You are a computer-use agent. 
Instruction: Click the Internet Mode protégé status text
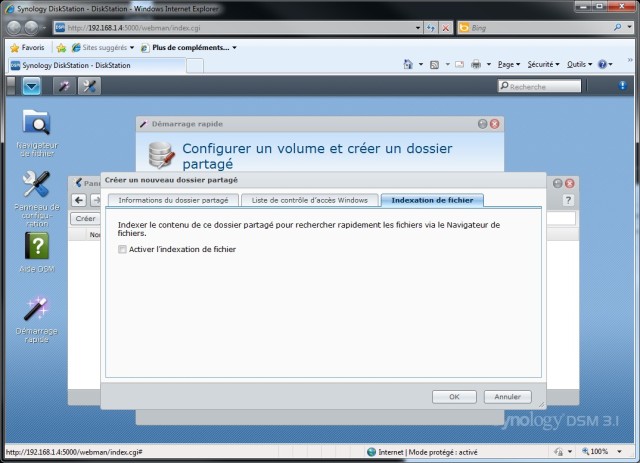pos(428,452)
